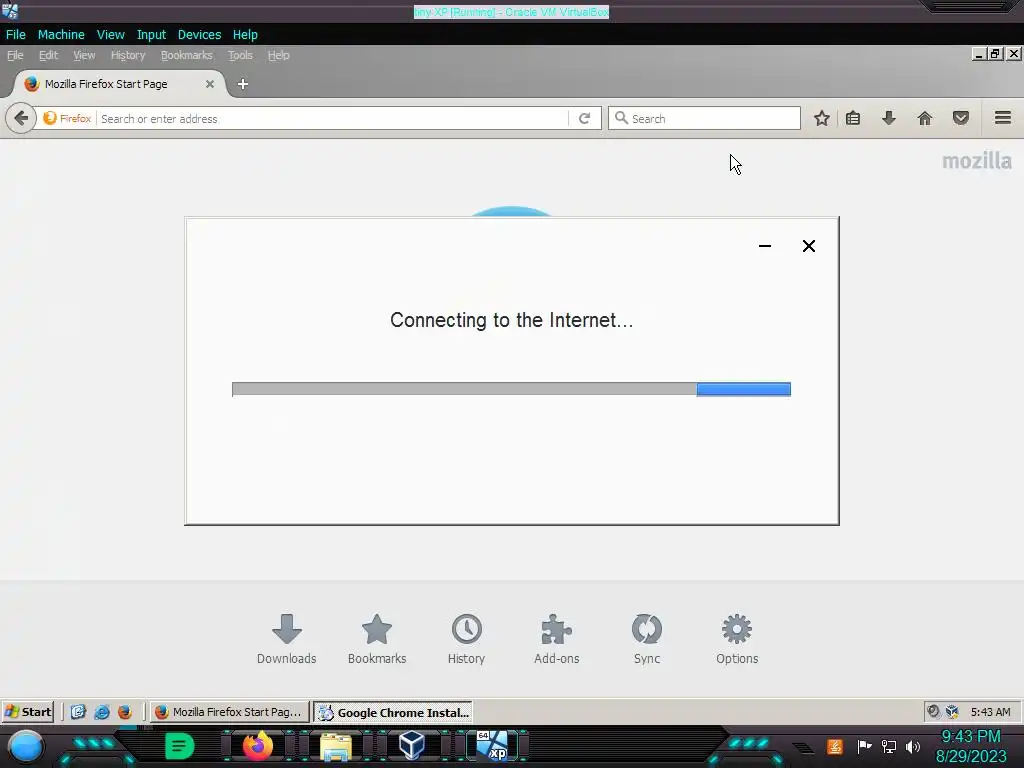Save page to Pocket icon
The width and height of the screenshot is (1024, 768).
click(961, 118)
